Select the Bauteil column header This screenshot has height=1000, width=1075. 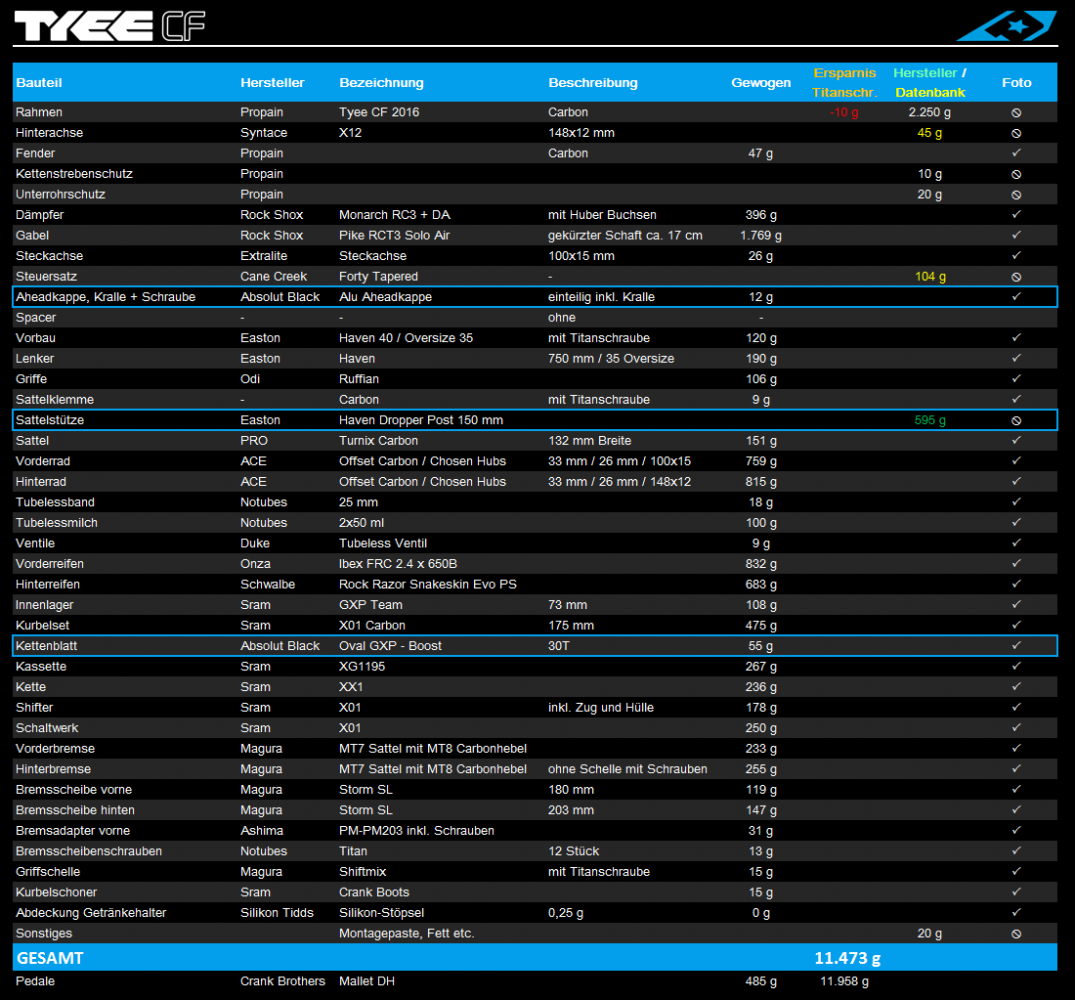[39, 83]
